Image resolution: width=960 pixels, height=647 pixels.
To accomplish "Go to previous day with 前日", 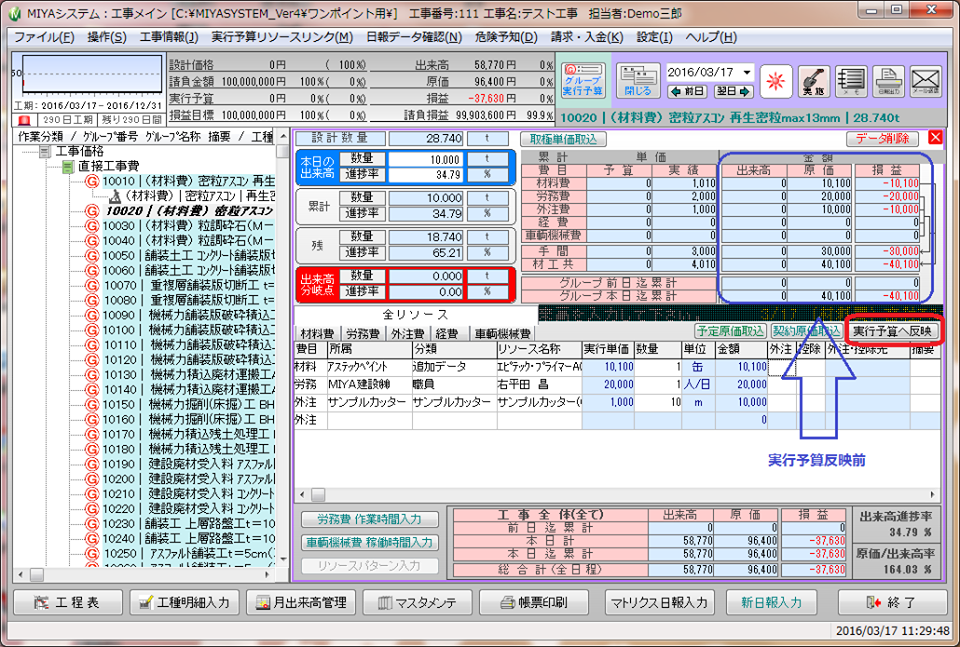I will click(688, 91).
